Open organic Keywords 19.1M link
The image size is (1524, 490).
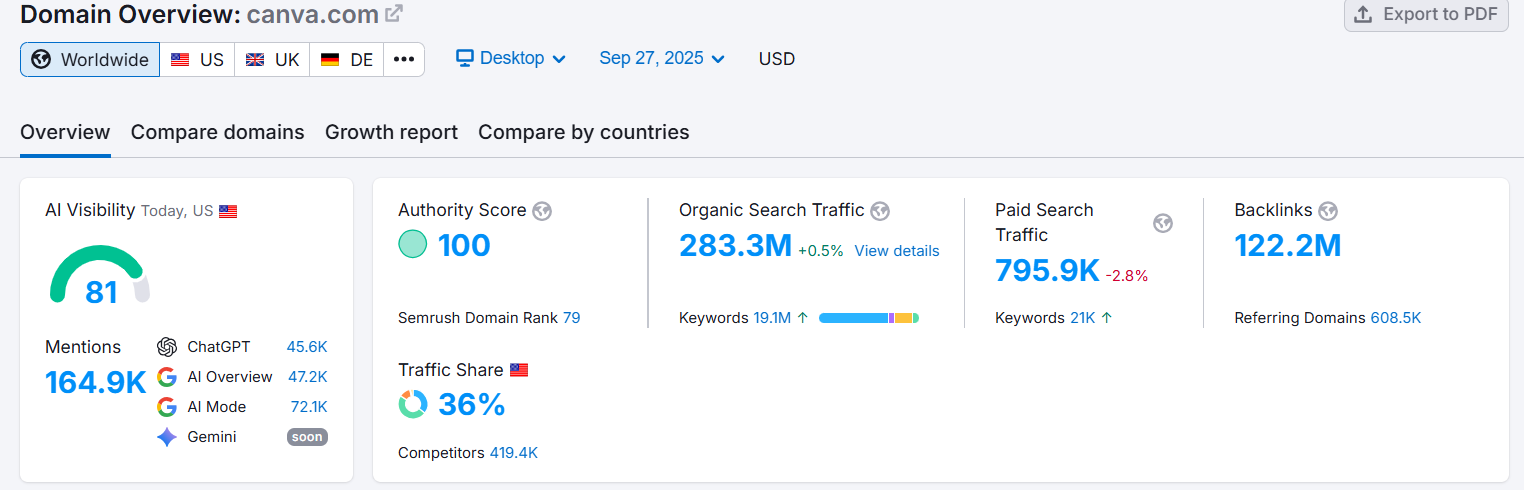pyautogui.click(x=772, y=318)
